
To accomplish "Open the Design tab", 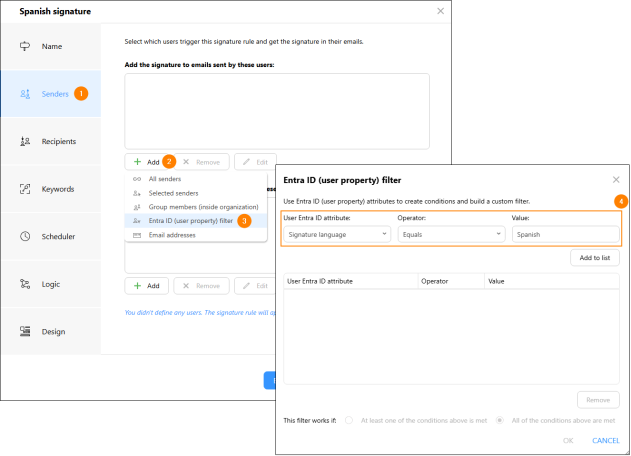I will [x=51, y=331].
